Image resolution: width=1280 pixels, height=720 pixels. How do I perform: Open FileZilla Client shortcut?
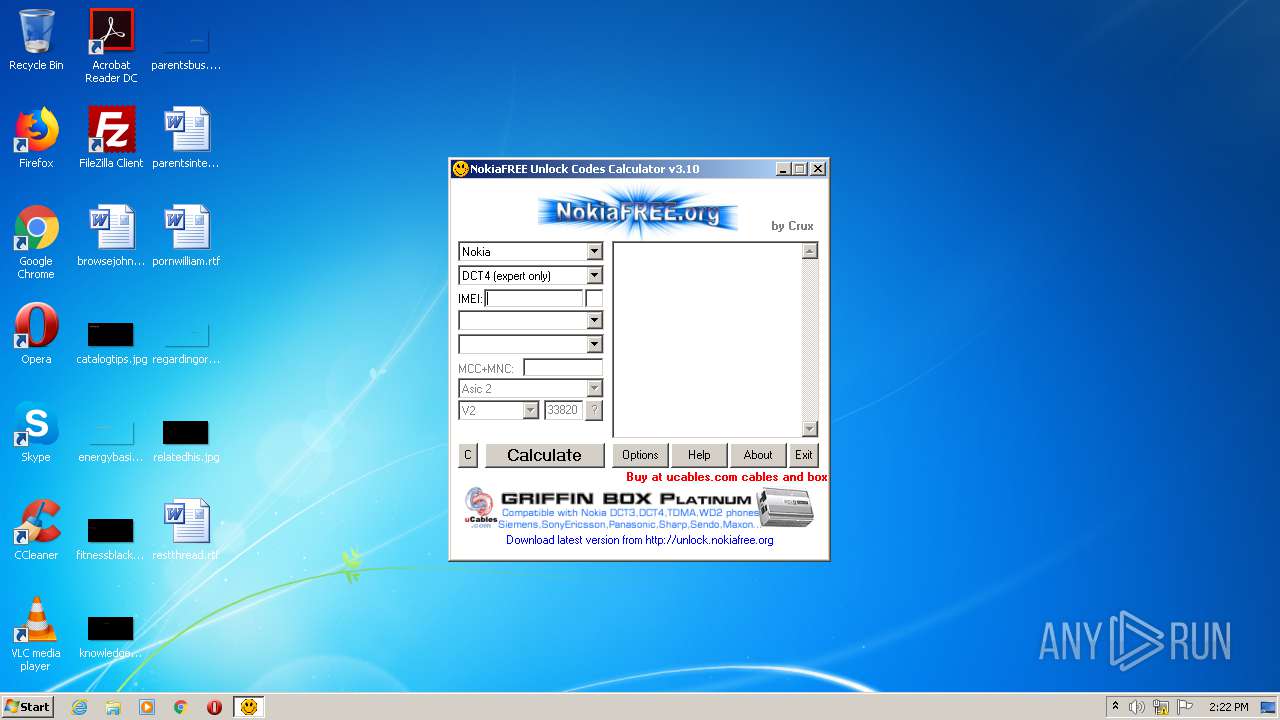tap(111, 138)
